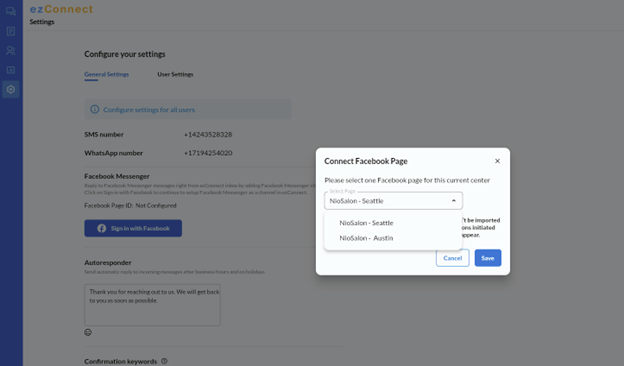
Task: Switch to the User Settings tab
Action: [x=175, y=74]
